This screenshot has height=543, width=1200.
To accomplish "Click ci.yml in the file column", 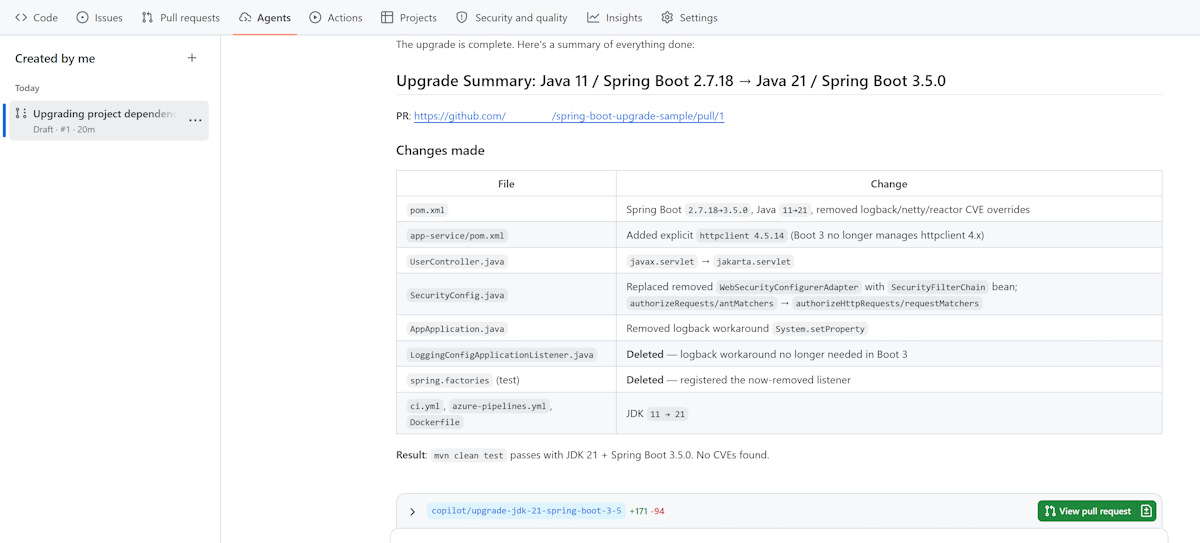I will [425, 406].
